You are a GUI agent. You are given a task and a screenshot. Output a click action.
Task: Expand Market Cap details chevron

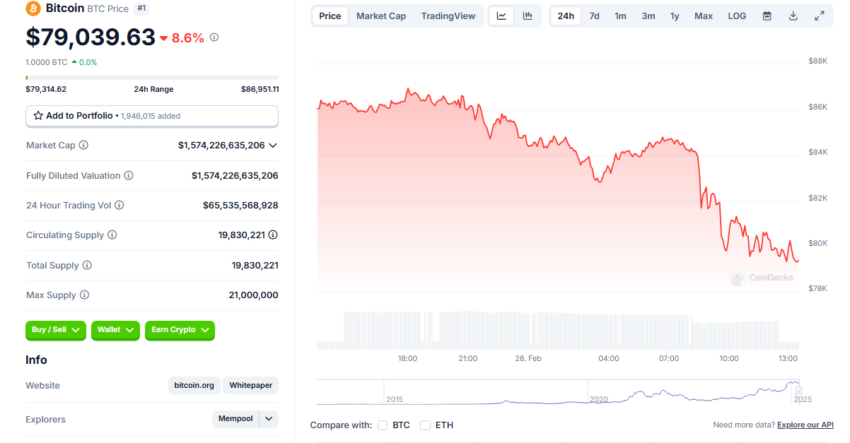(x=273, y=145)
